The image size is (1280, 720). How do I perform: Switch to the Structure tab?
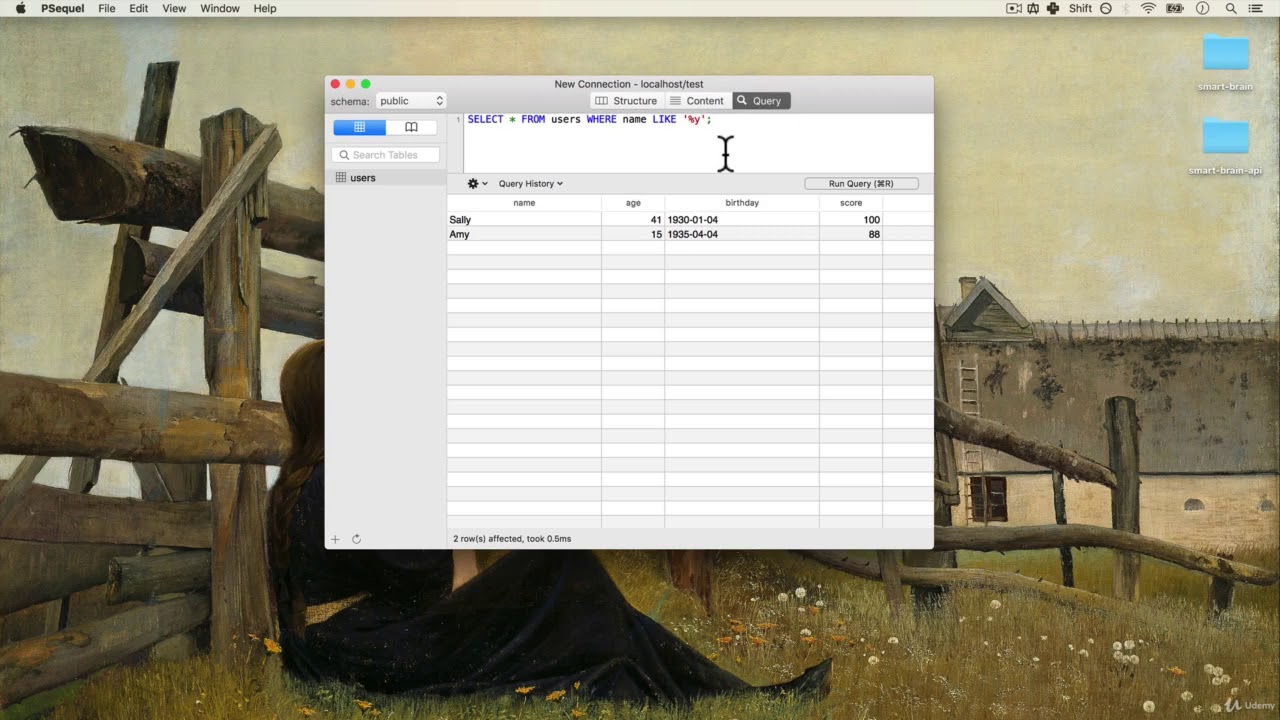click(626, 101)
